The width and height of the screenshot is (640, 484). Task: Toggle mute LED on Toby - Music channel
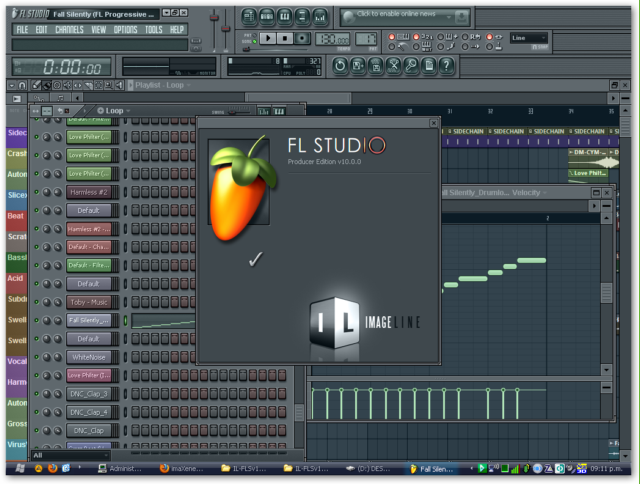tap(36, 302)
